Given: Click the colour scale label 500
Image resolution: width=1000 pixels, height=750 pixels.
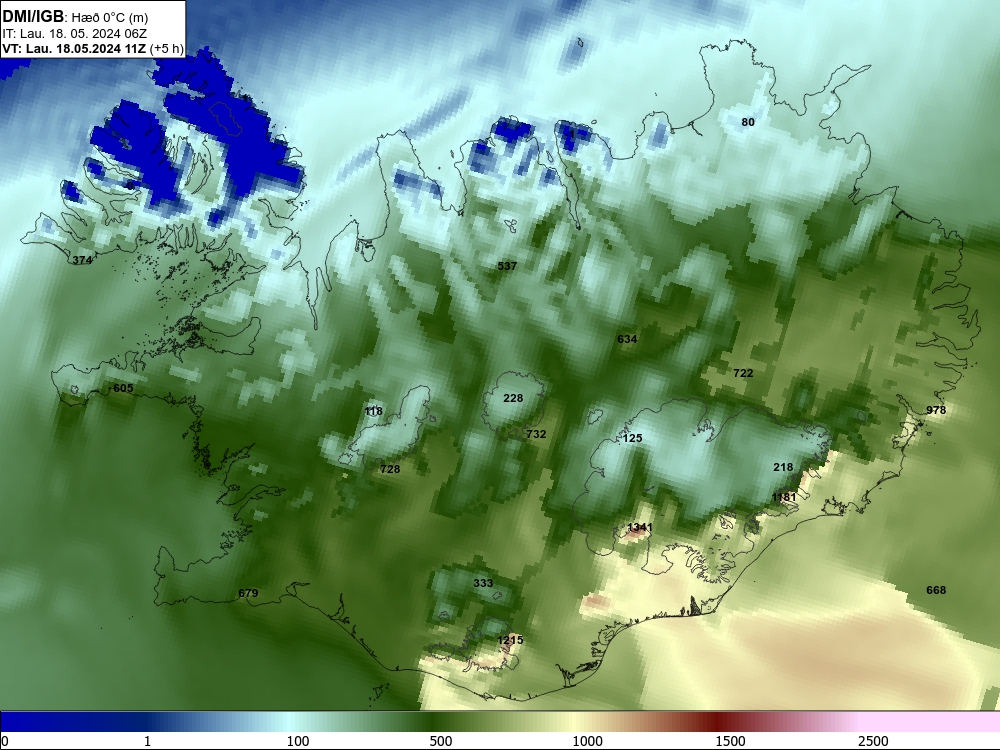Looking at the screenshot, I should click(x=441, y=741).
